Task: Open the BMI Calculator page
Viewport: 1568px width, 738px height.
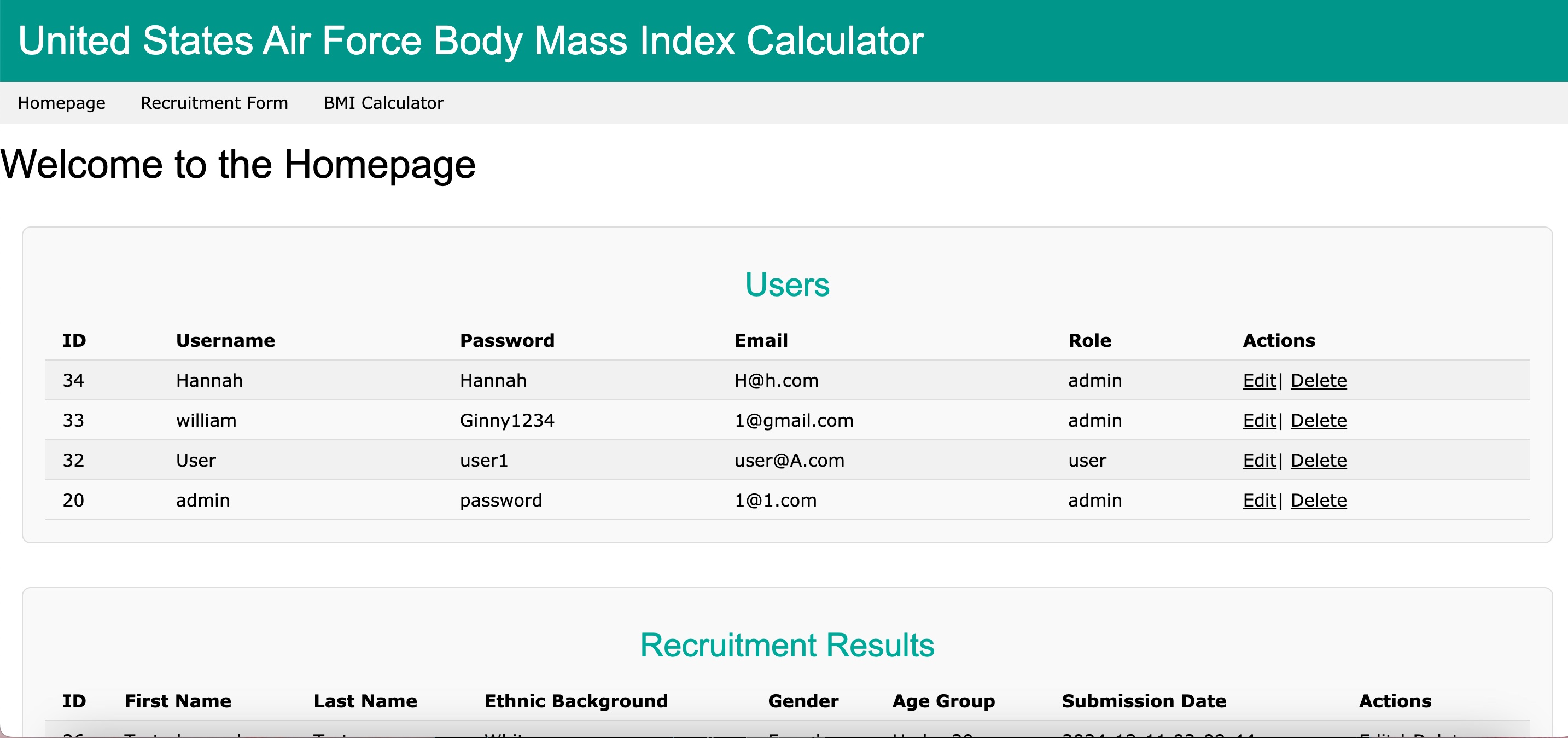Action: (383, 103)
